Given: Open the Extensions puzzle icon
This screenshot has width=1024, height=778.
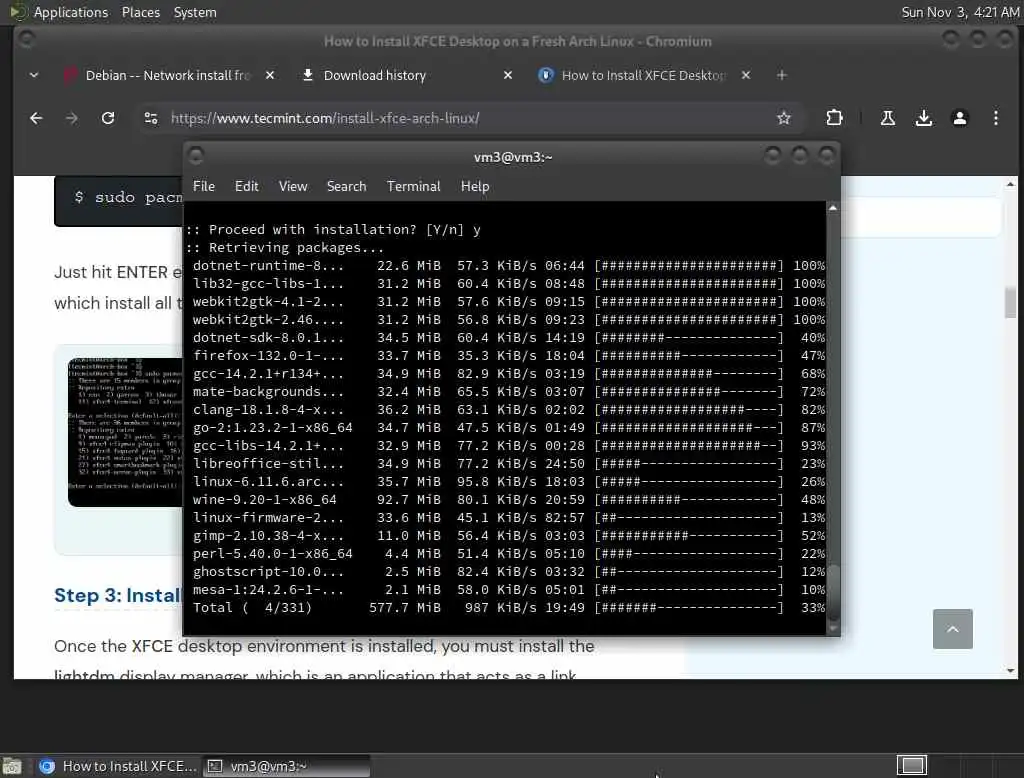Looking at the screenshot, I should click(834, 118).
